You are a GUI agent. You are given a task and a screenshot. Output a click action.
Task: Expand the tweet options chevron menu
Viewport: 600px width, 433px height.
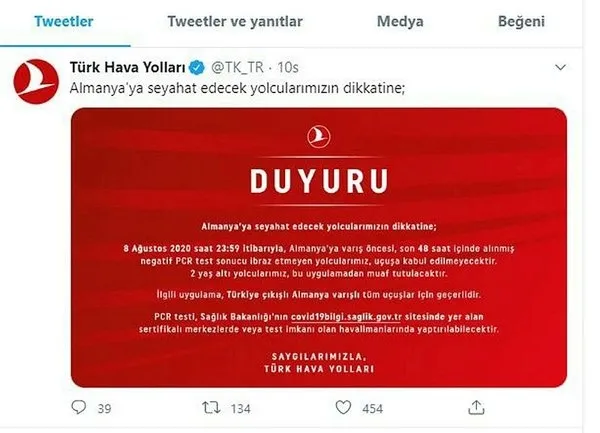pyautogui.click(x=560, y=68)
